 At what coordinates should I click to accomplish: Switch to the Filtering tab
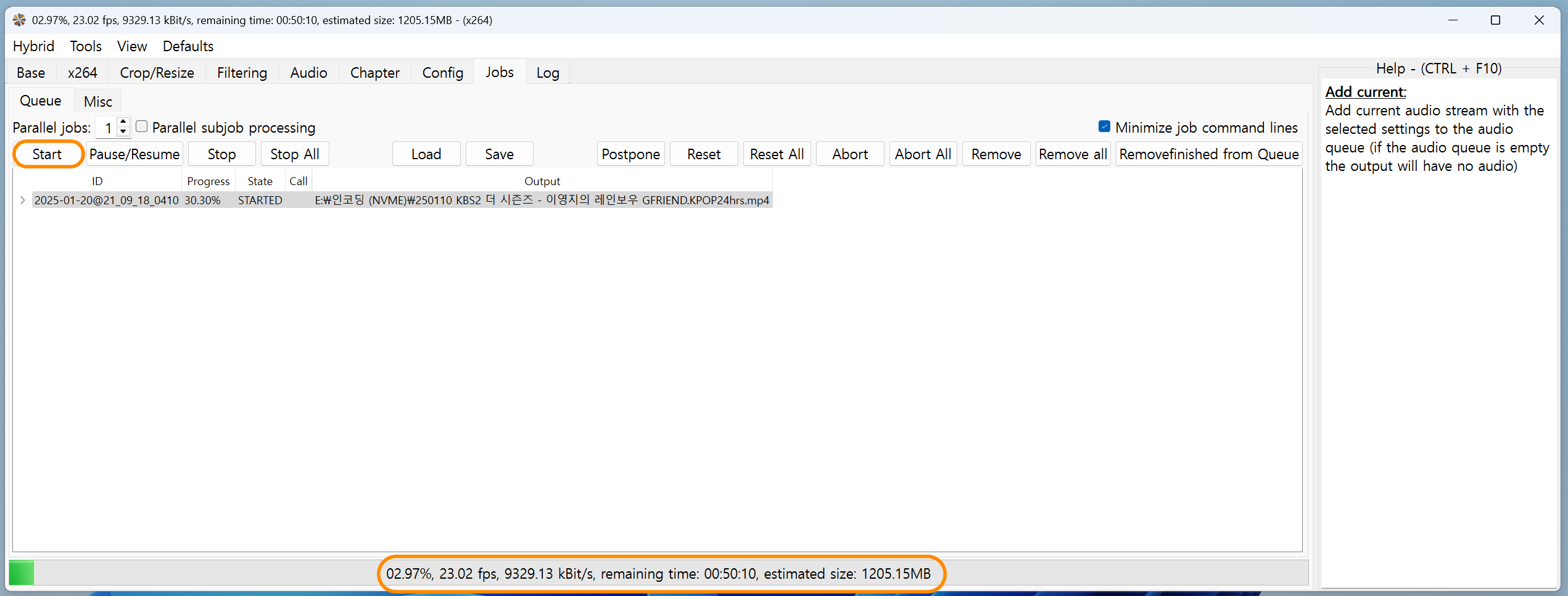pyautogui.click(x=242, y=73)
